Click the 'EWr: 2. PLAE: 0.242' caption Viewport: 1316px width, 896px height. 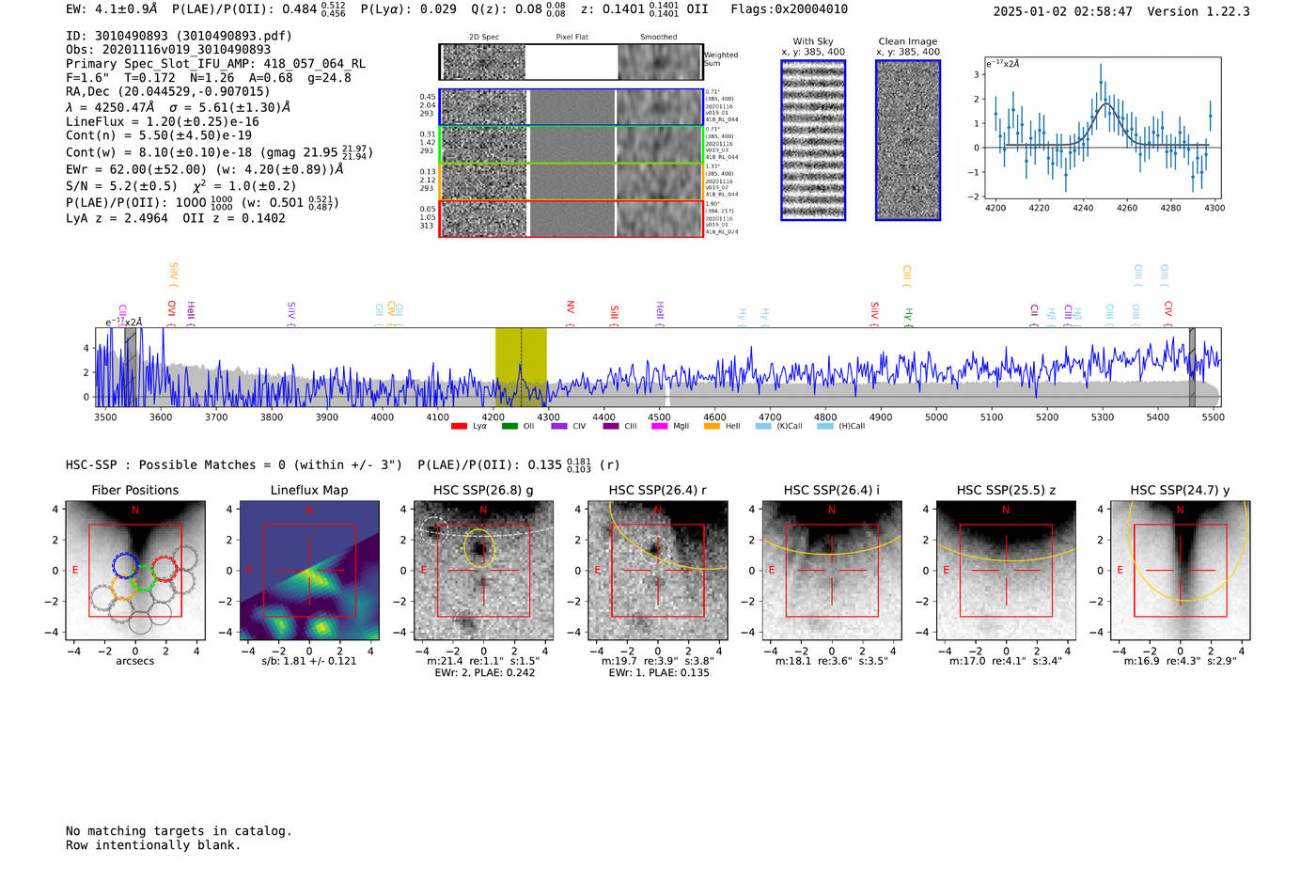coord(483,672)
